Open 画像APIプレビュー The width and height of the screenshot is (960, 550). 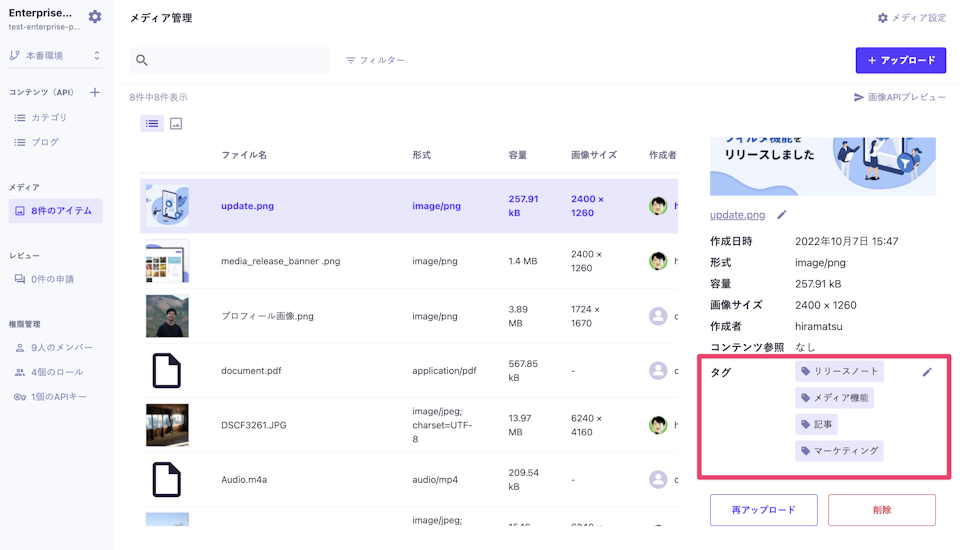(899, 97)
